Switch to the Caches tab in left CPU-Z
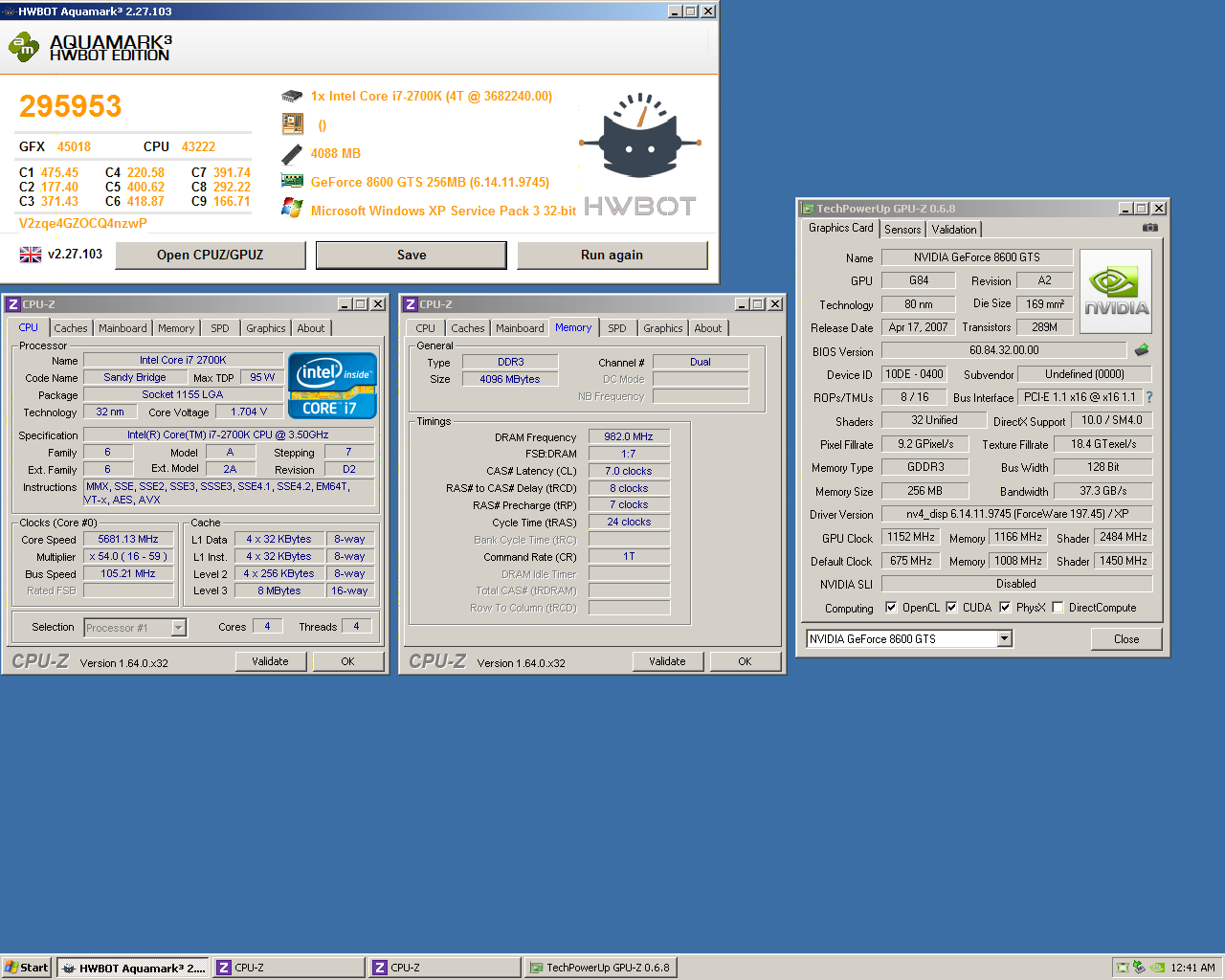The width and height of the screenshot is (1225, 980). (71, 328)
